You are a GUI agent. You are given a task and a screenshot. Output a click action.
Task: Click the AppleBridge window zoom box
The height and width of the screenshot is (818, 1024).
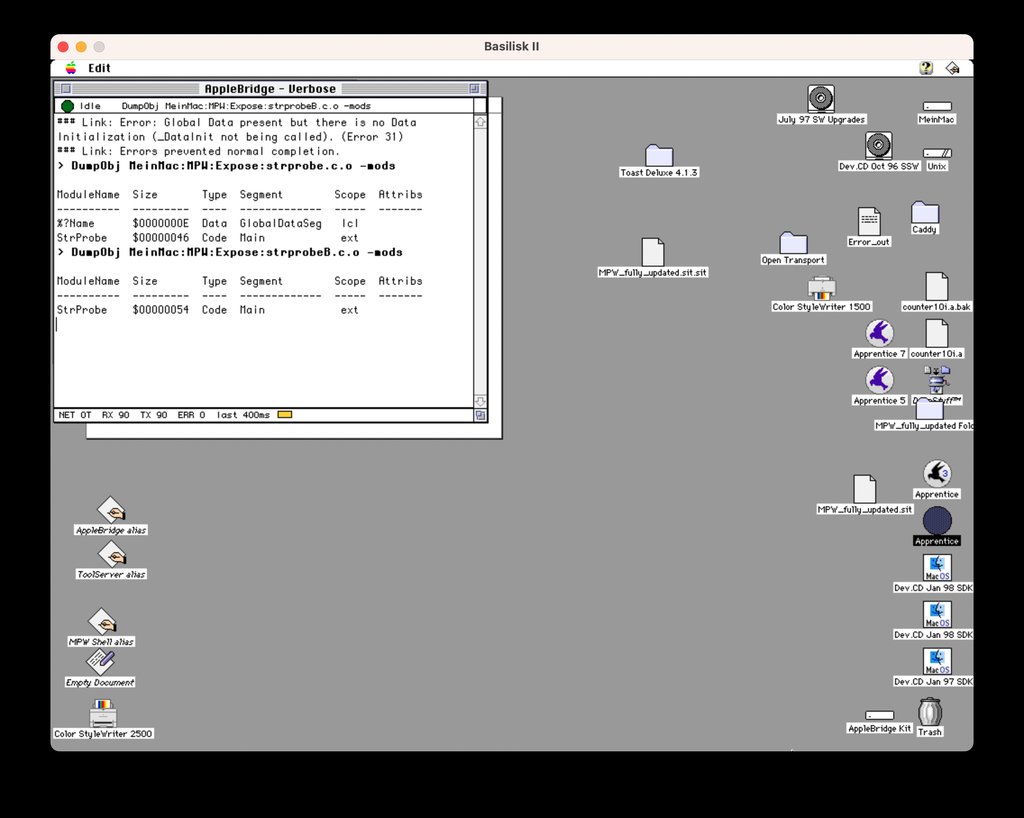[x=474, y=89]
